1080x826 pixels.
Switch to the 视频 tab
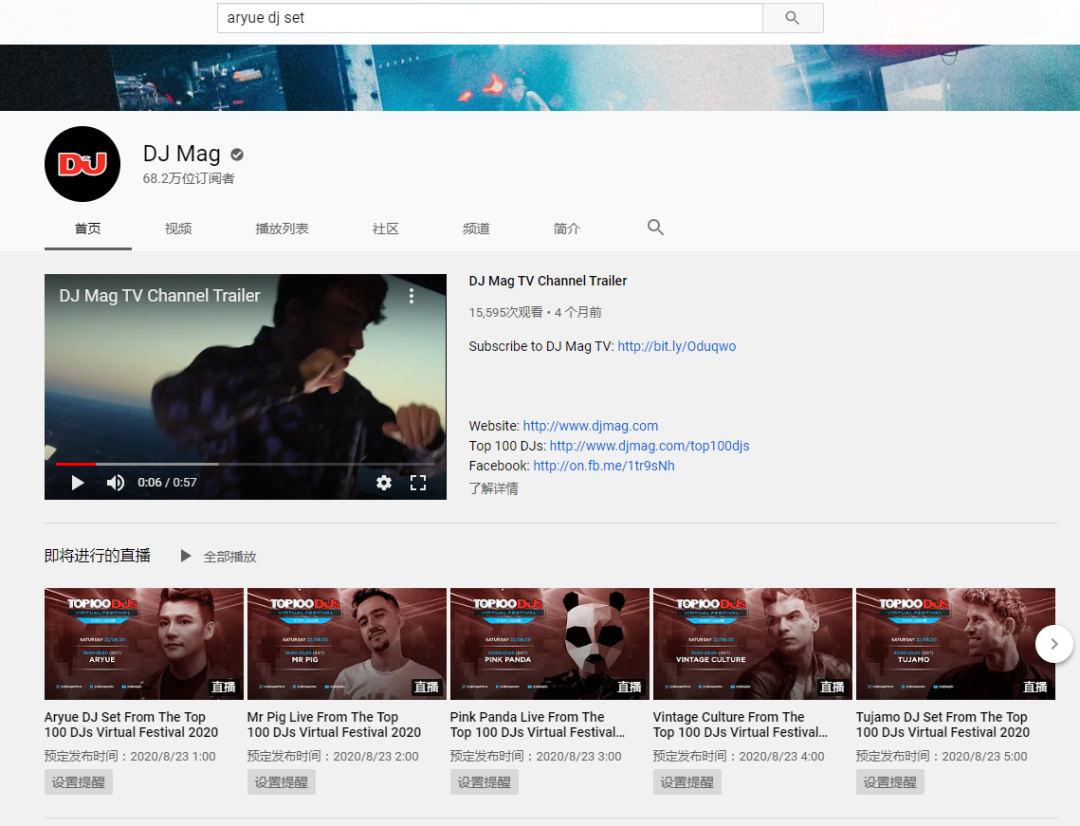pos(178,229)
